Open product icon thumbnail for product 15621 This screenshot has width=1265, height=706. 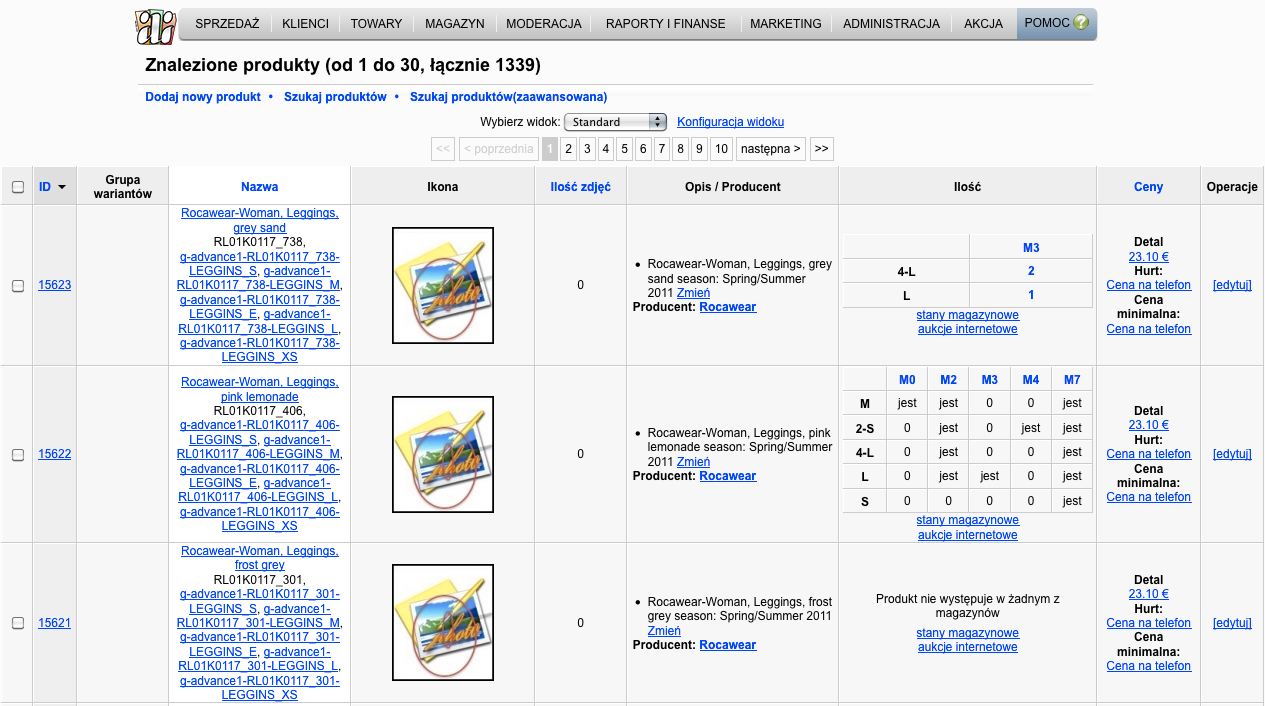coord(443,623)
